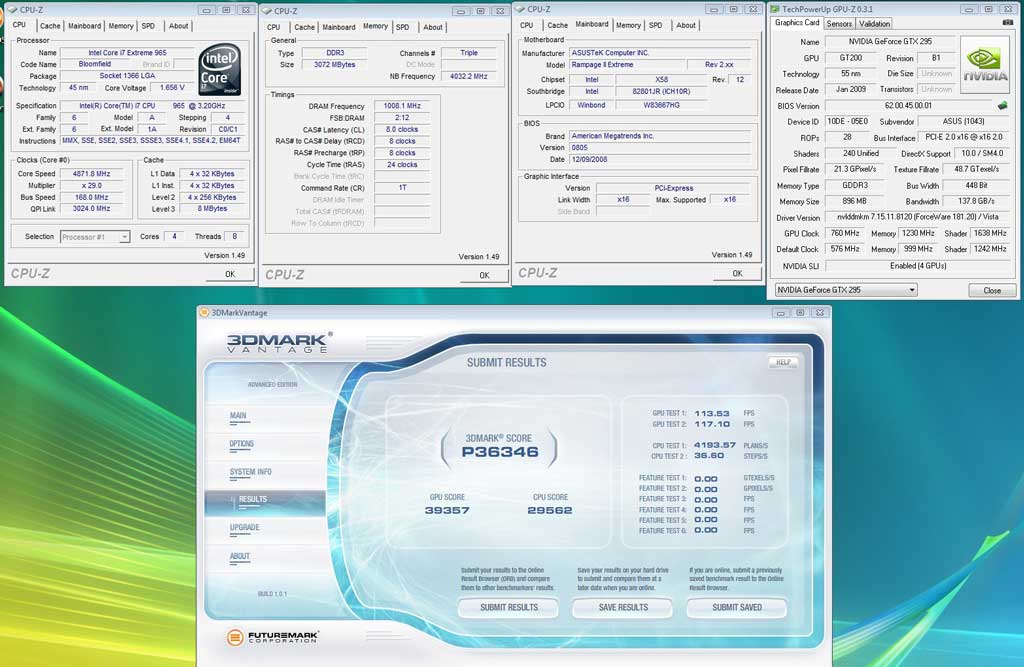Select CPU tab in CPU-Z motherboard window
Image resolution: width=1024 pixels, height=667 pixels.
coord(527,25)
